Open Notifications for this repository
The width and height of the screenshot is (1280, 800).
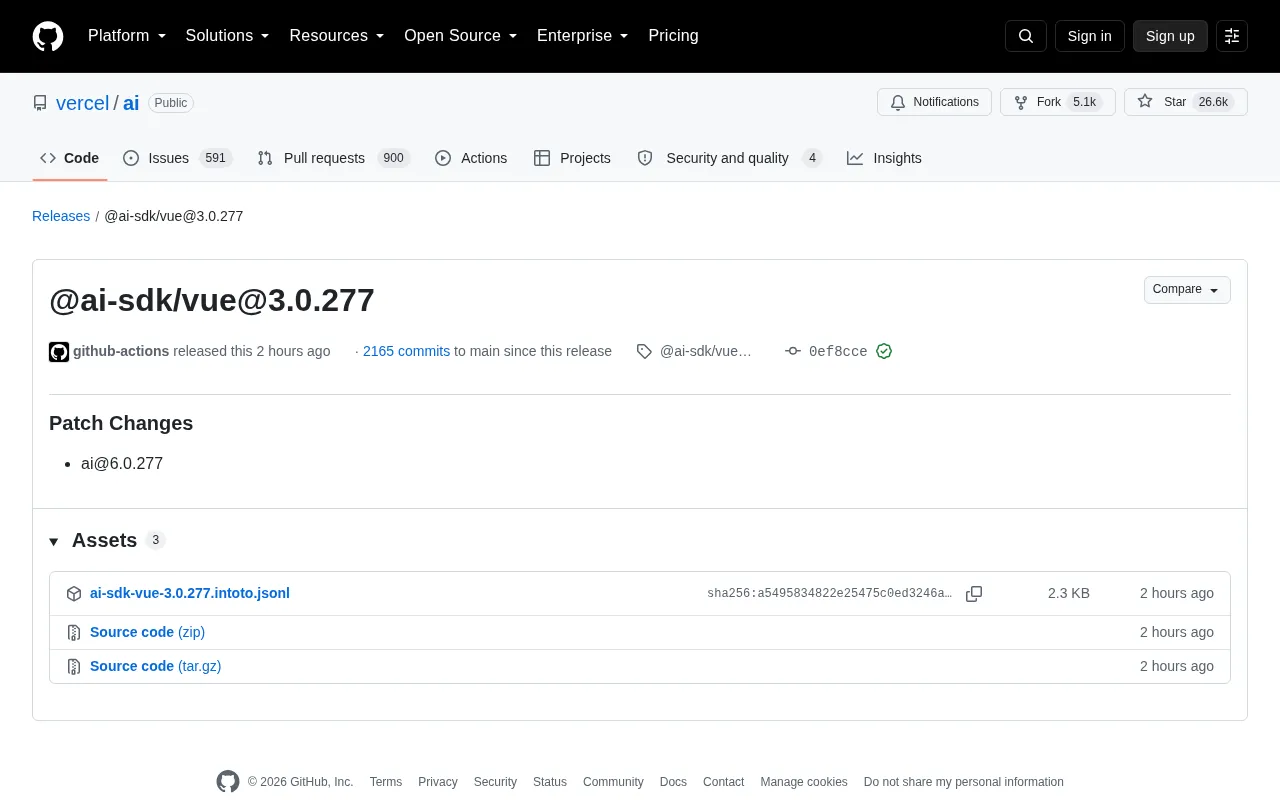[x=934, y=102]
